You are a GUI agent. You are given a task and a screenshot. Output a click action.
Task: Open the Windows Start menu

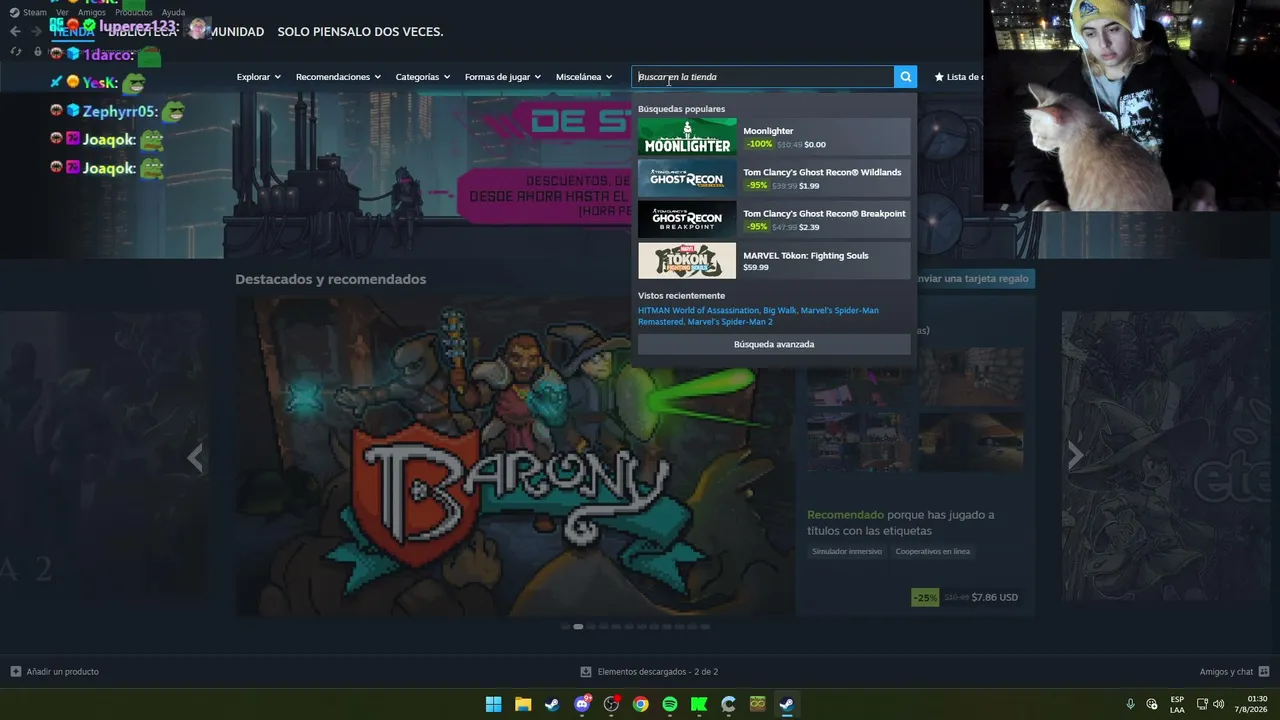493,704
